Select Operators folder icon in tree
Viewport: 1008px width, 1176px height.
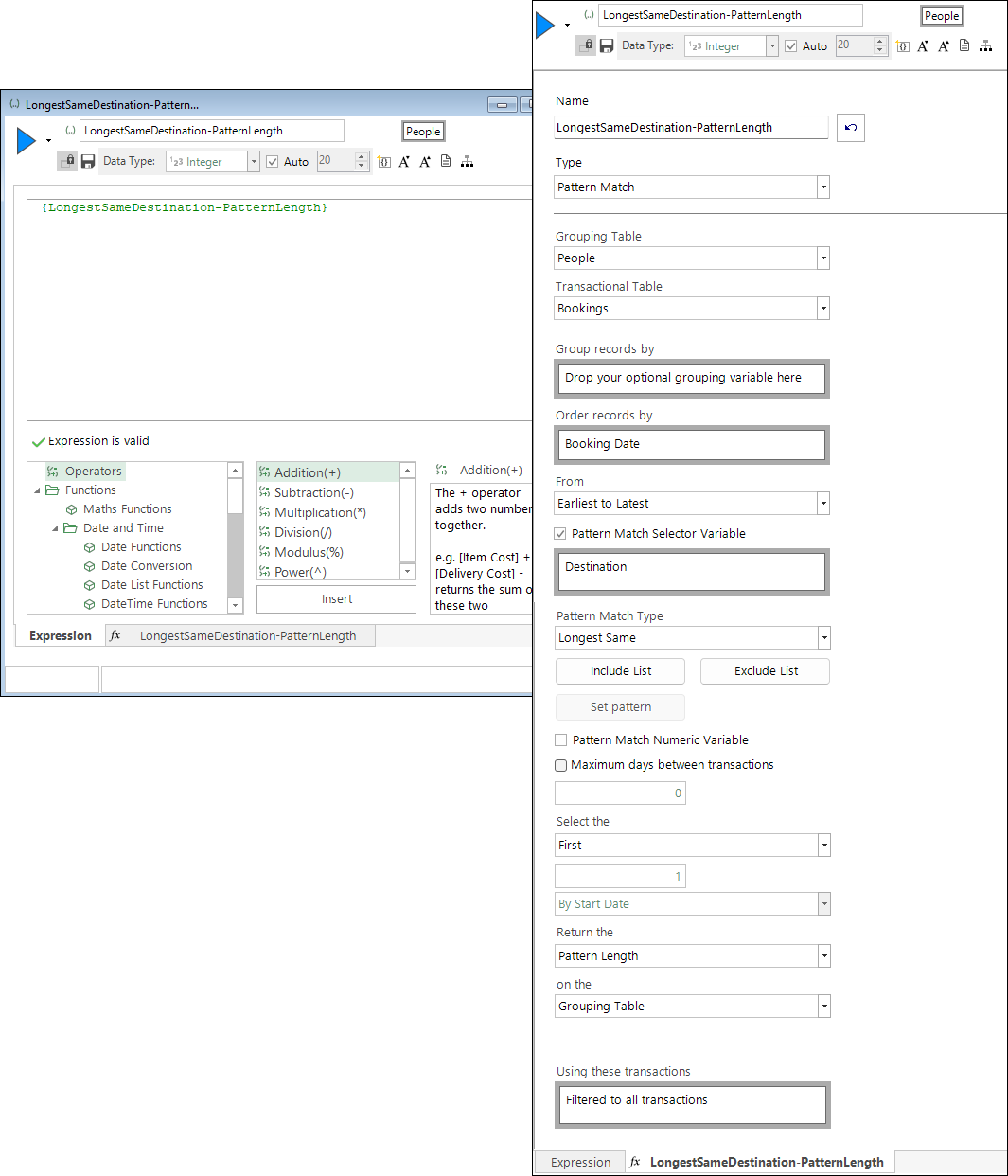coord(53,472)
